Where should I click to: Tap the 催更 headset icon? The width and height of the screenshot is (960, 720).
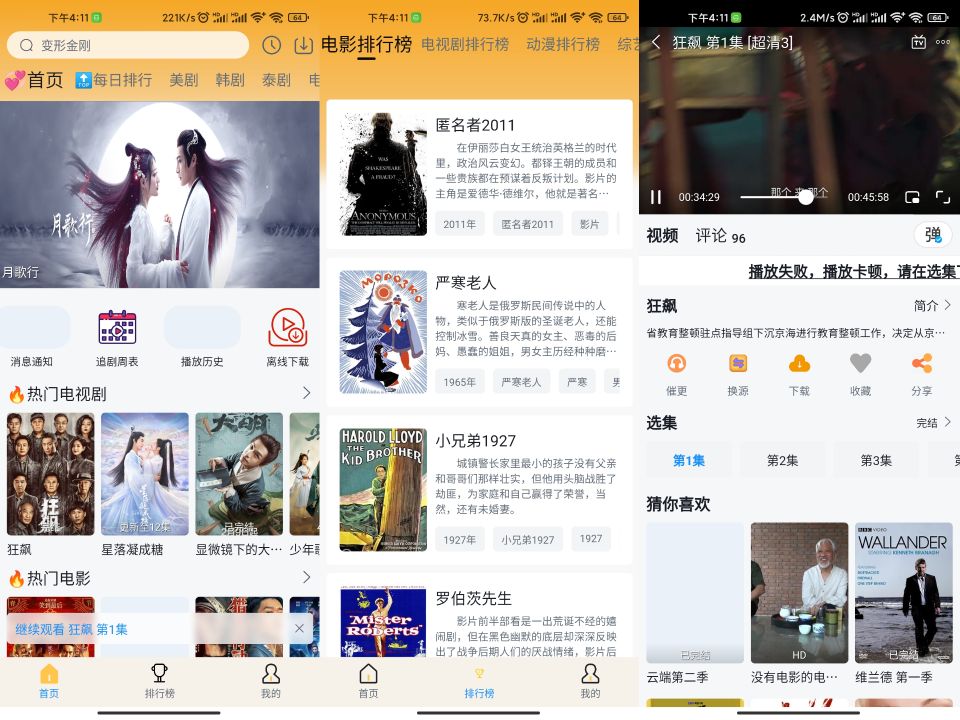pos(677,363)
